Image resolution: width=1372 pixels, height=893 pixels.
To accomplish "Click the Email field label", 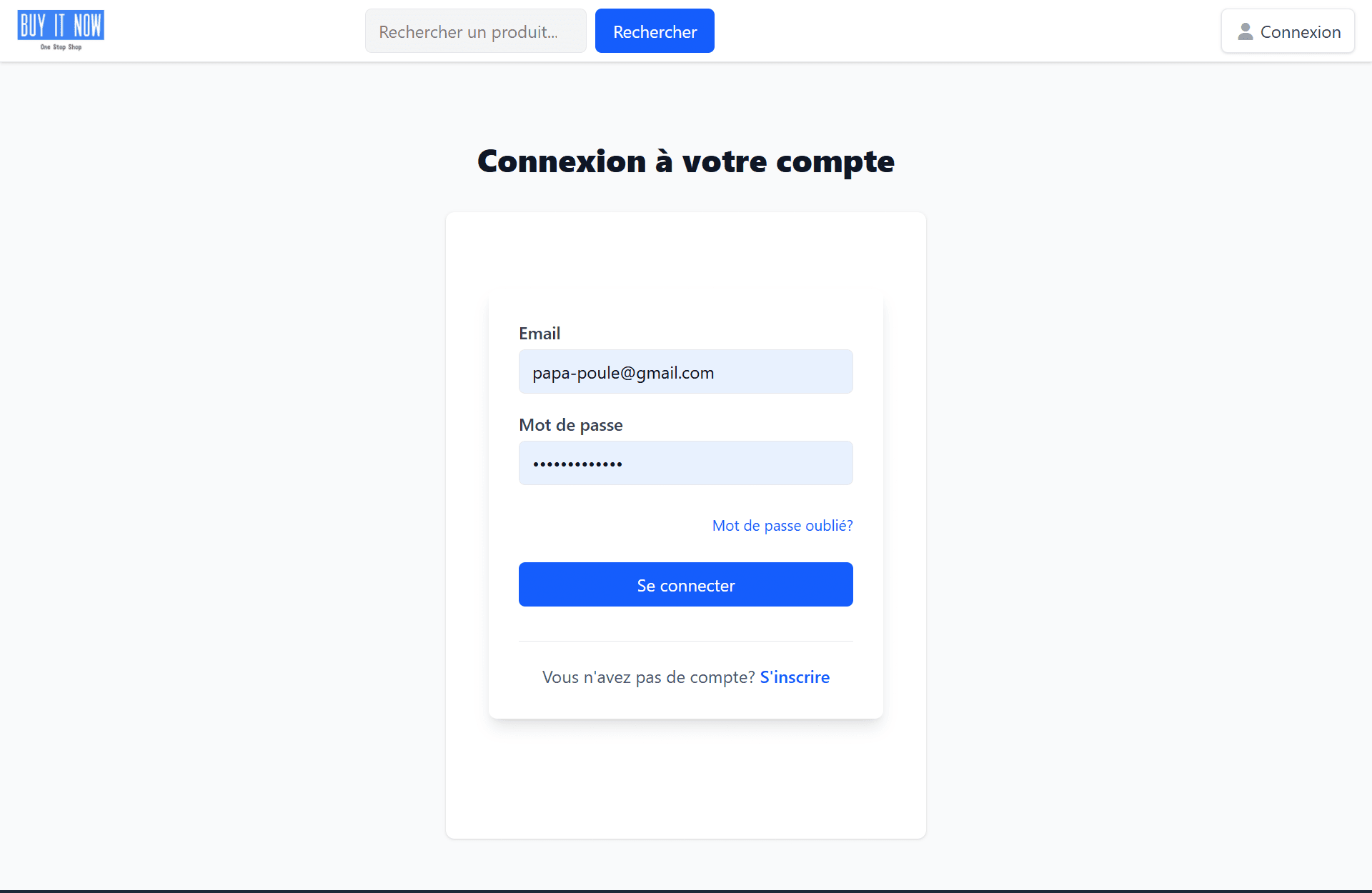I will point(540,334).
